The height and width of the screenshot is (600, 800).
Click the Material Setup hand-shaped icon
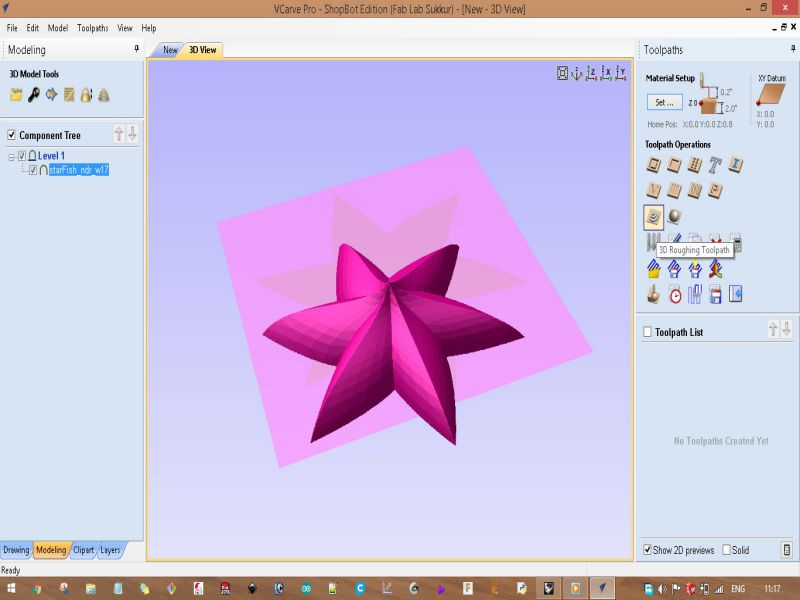click(x=654, y=294)
